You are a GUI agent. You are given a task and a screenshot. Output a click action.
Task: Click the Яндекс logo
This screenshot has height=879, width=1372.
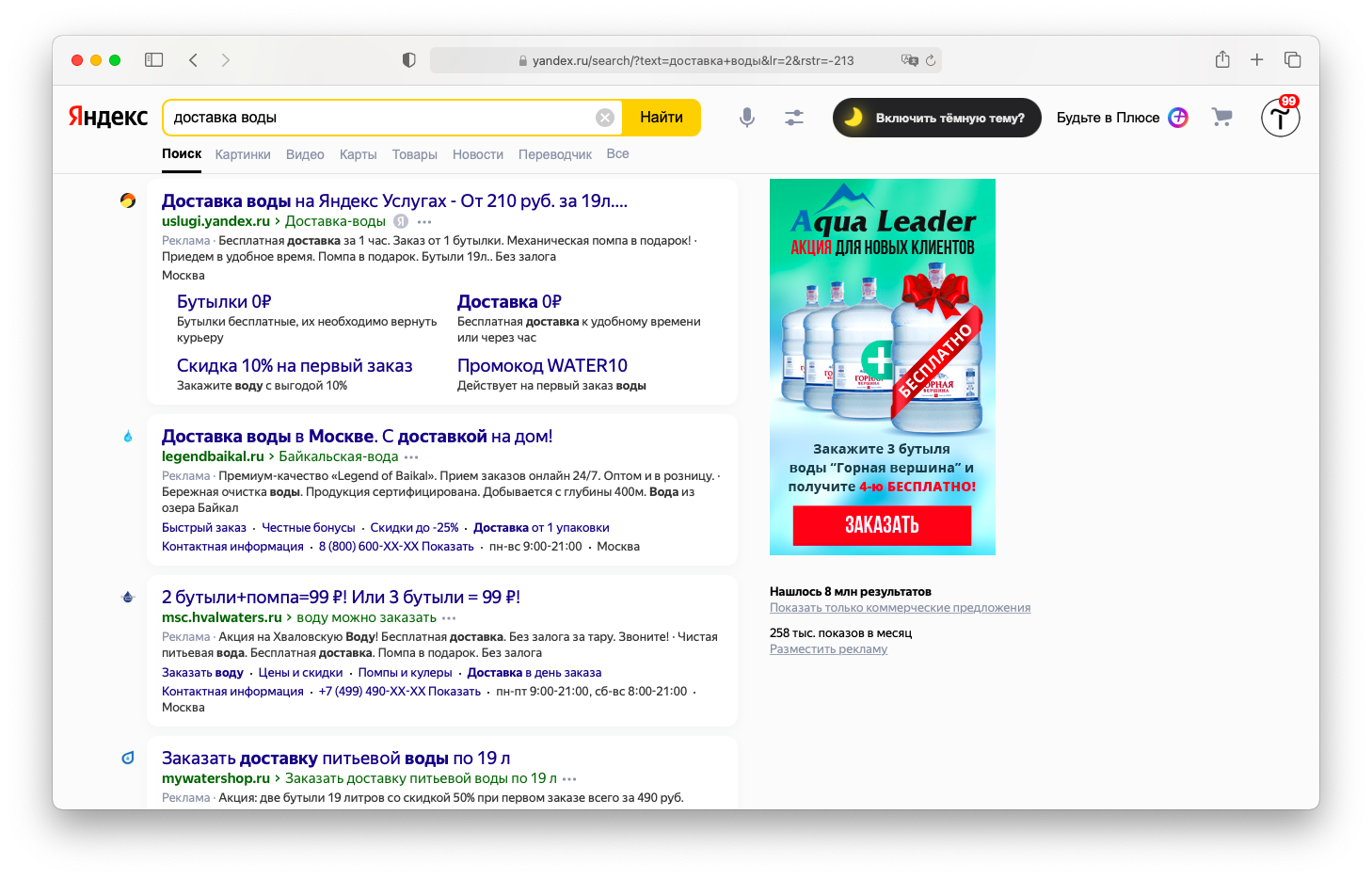[107, 117]
